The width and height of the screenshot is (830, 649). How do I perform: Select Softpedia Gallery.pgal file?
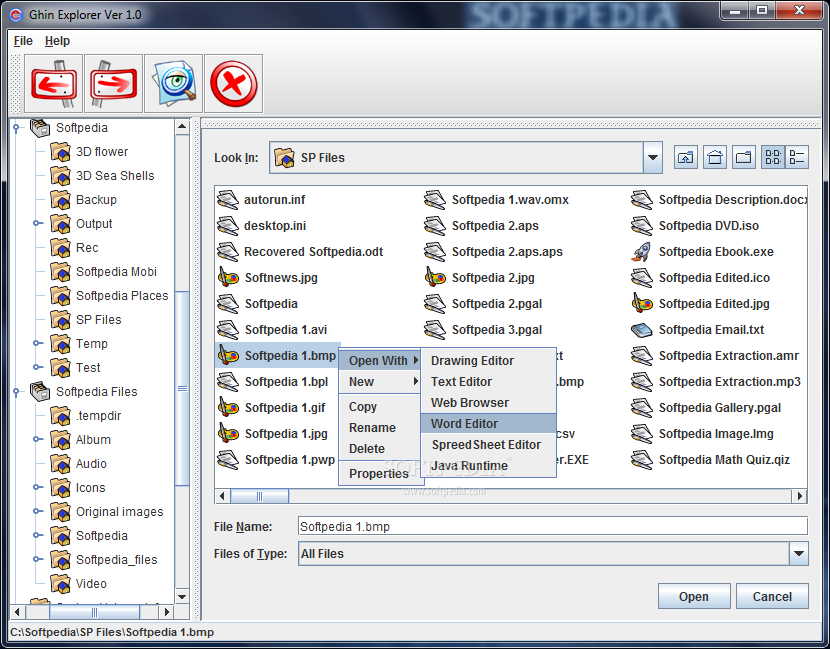pos(706,408)
